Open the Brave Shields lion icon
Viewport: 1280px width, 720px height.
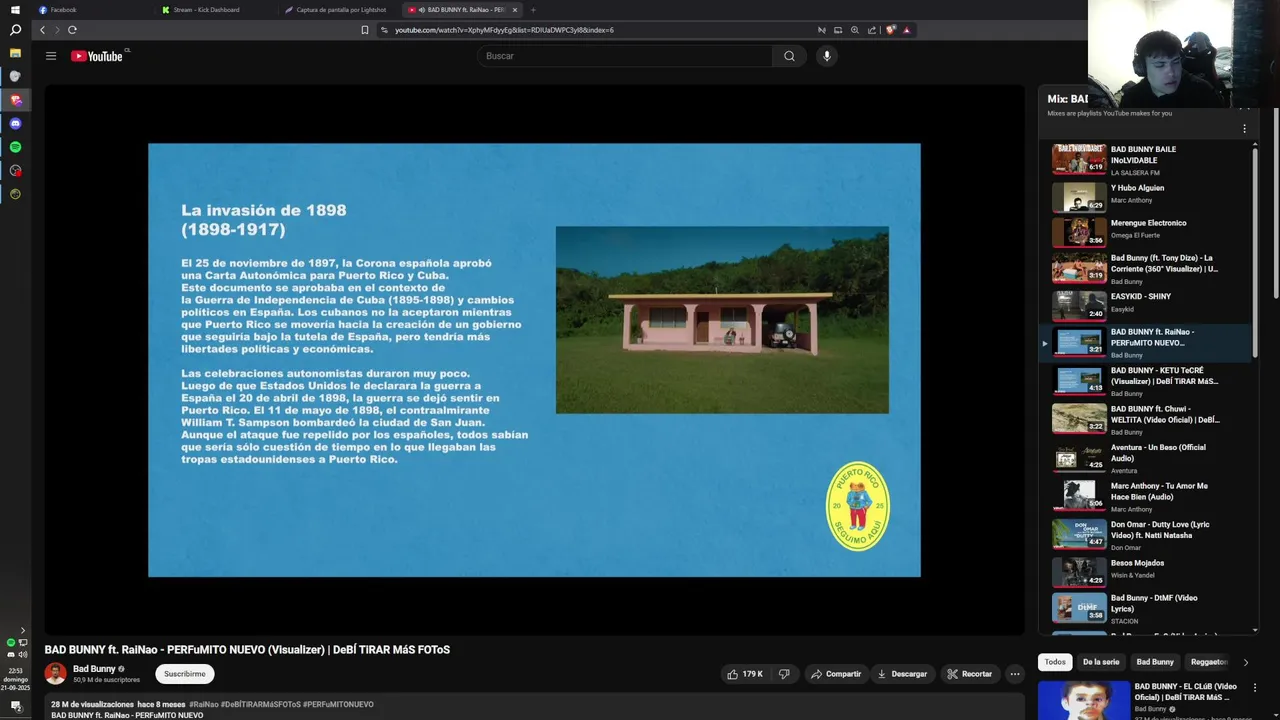pyautogui.click(x=890, y=30)
